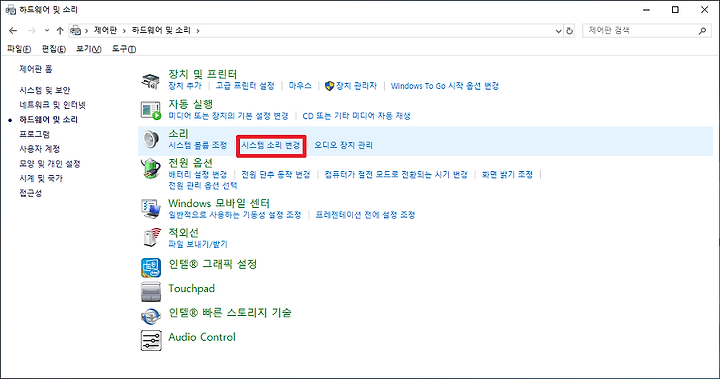Click 오디오 장치 관리 link
720x379 pixels.
point(343,145)
